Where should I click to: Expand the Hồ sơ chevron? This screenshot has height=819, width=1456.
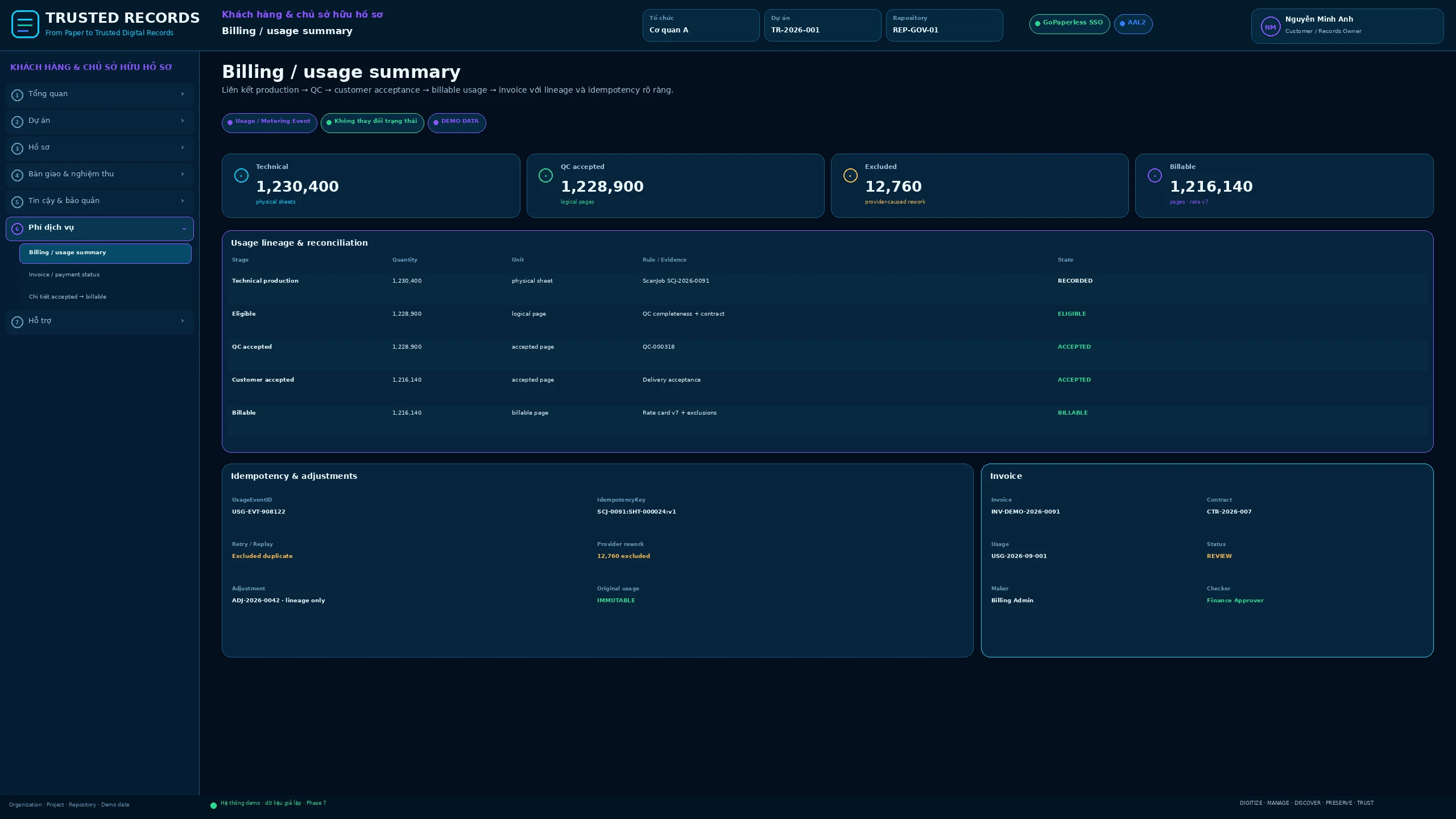(183, 147)
